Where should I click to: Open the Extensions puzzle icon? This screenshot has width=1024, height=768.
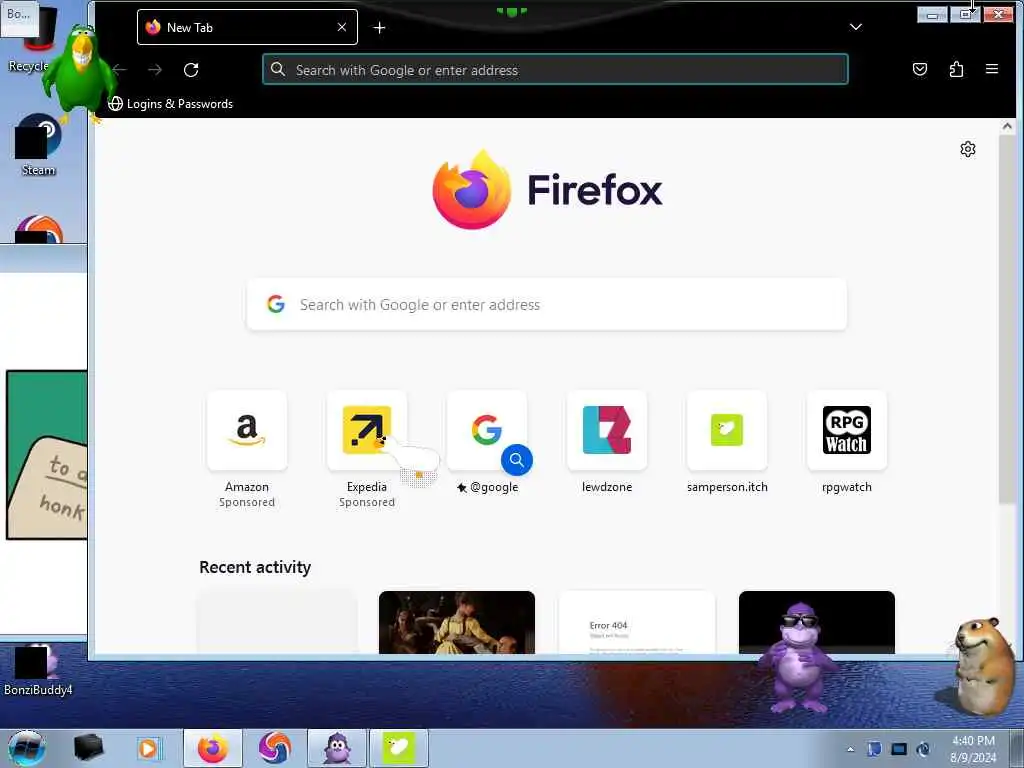pos(956,69)
